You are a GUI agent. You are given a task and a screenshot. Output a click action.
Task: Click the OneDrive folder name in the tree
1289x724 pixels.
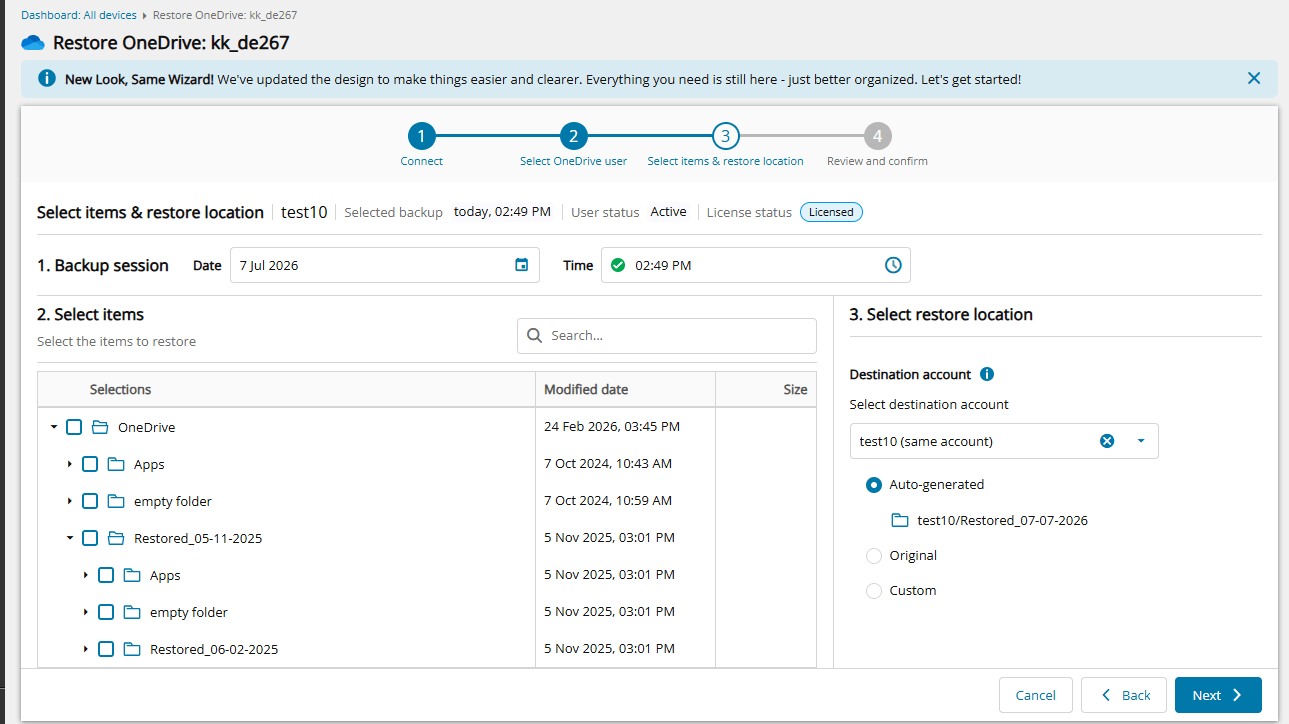point(146,428)
